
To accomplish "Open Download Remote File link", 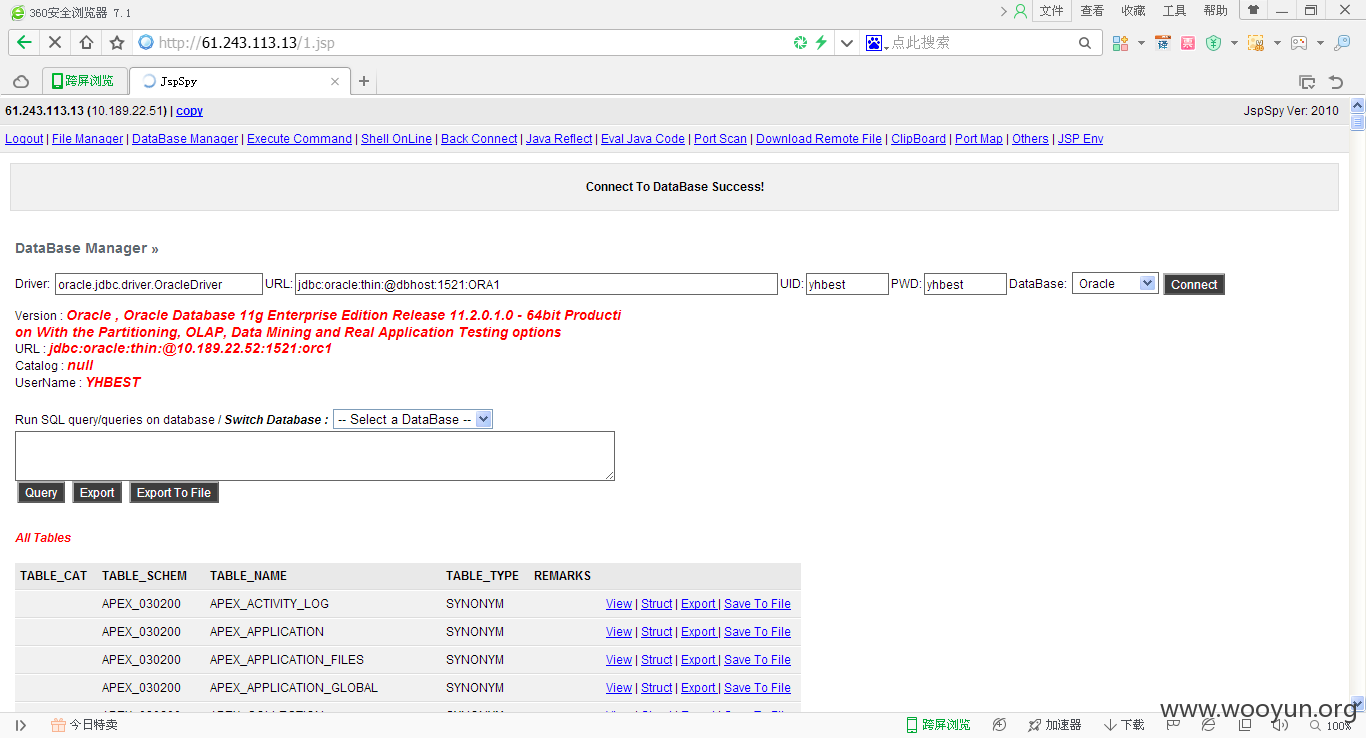I will point(819,139).
